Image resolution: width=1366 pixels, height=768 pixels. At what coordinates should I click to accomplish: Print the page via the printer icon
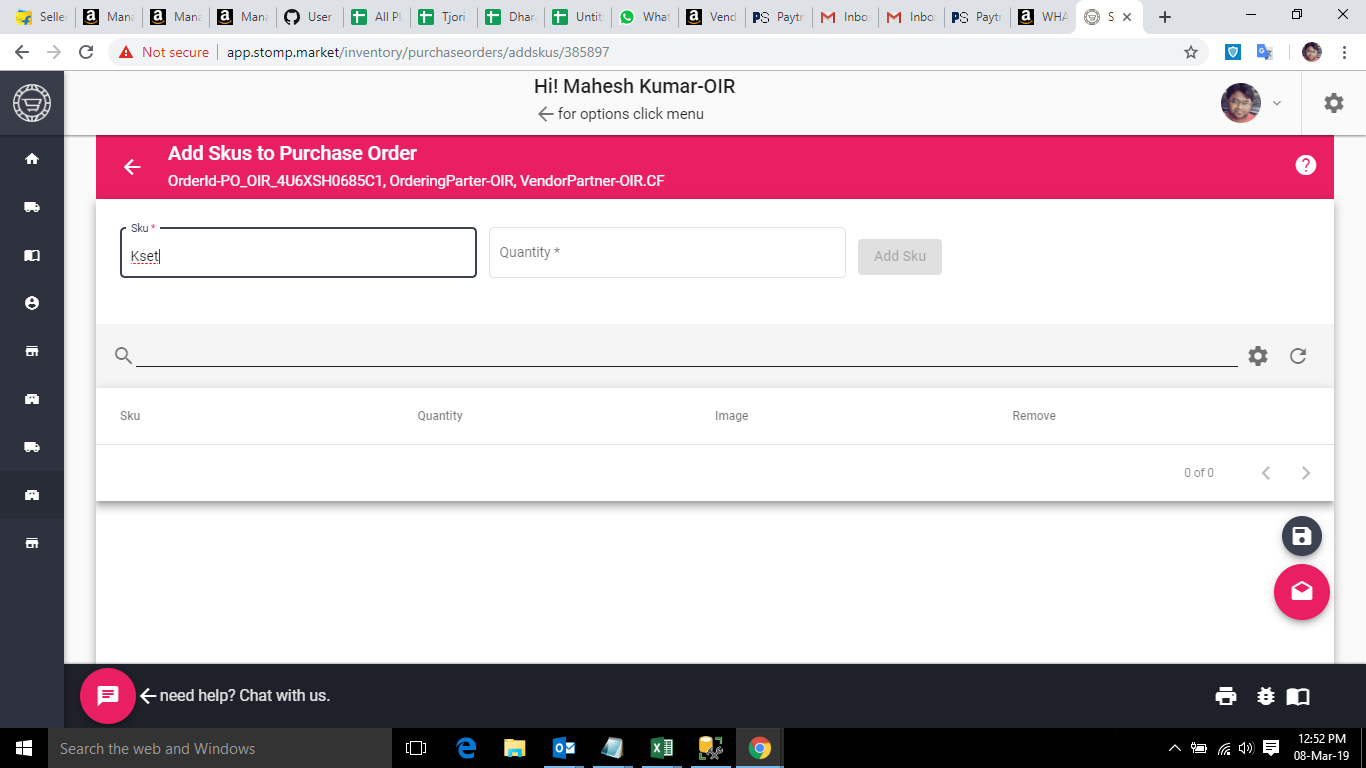pos(1226,695)
